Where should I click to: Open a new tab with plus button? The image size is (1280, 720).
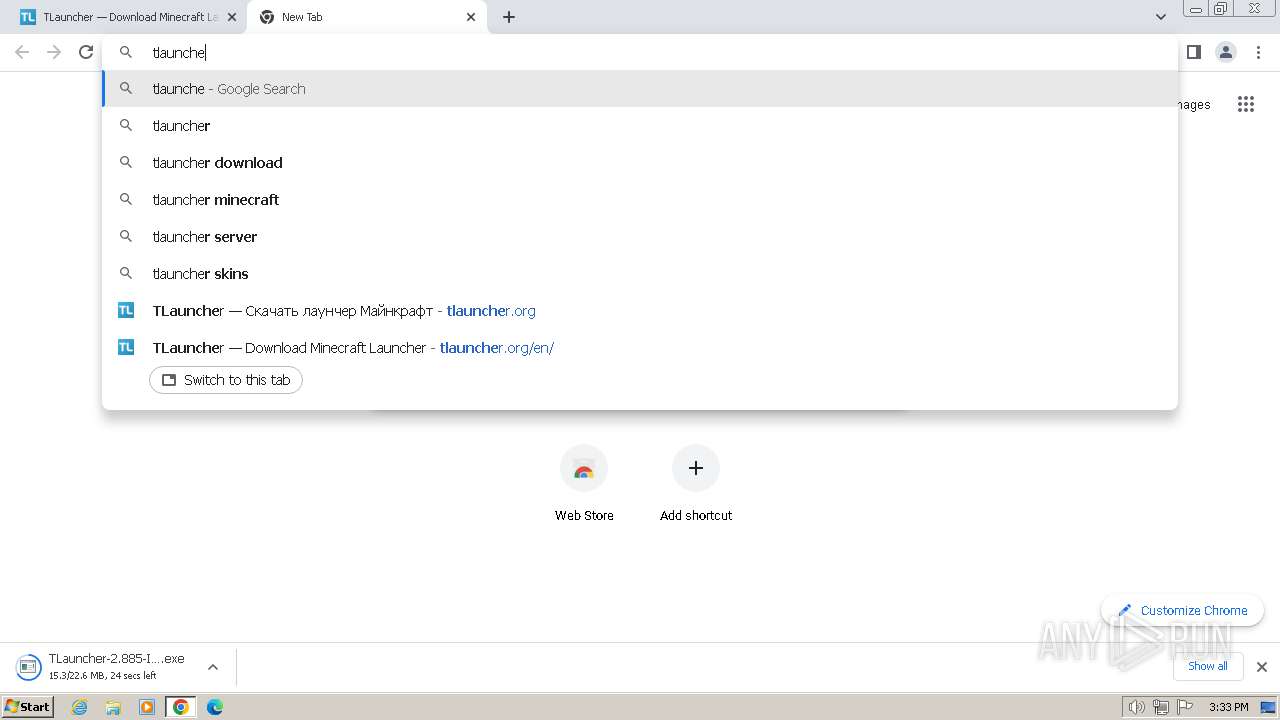509,17
